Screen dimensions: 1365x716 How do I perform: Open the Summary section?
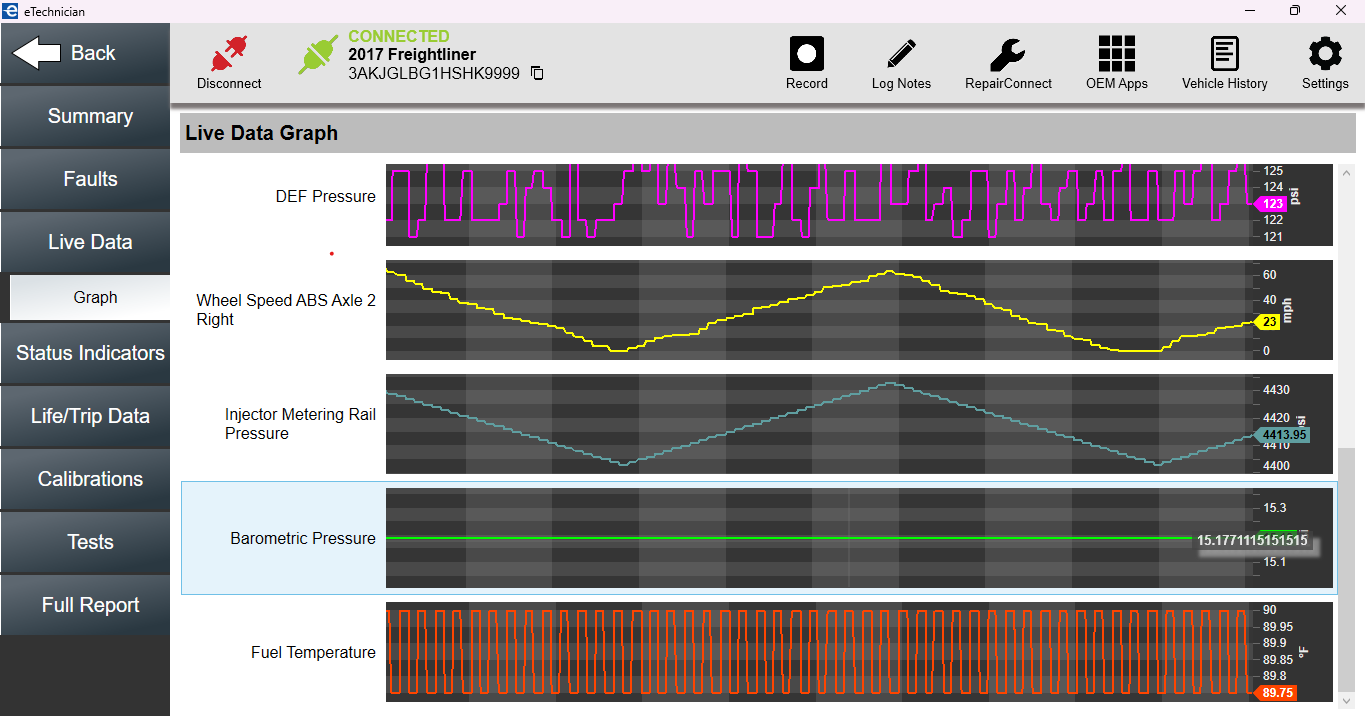(x=85, y=117)
